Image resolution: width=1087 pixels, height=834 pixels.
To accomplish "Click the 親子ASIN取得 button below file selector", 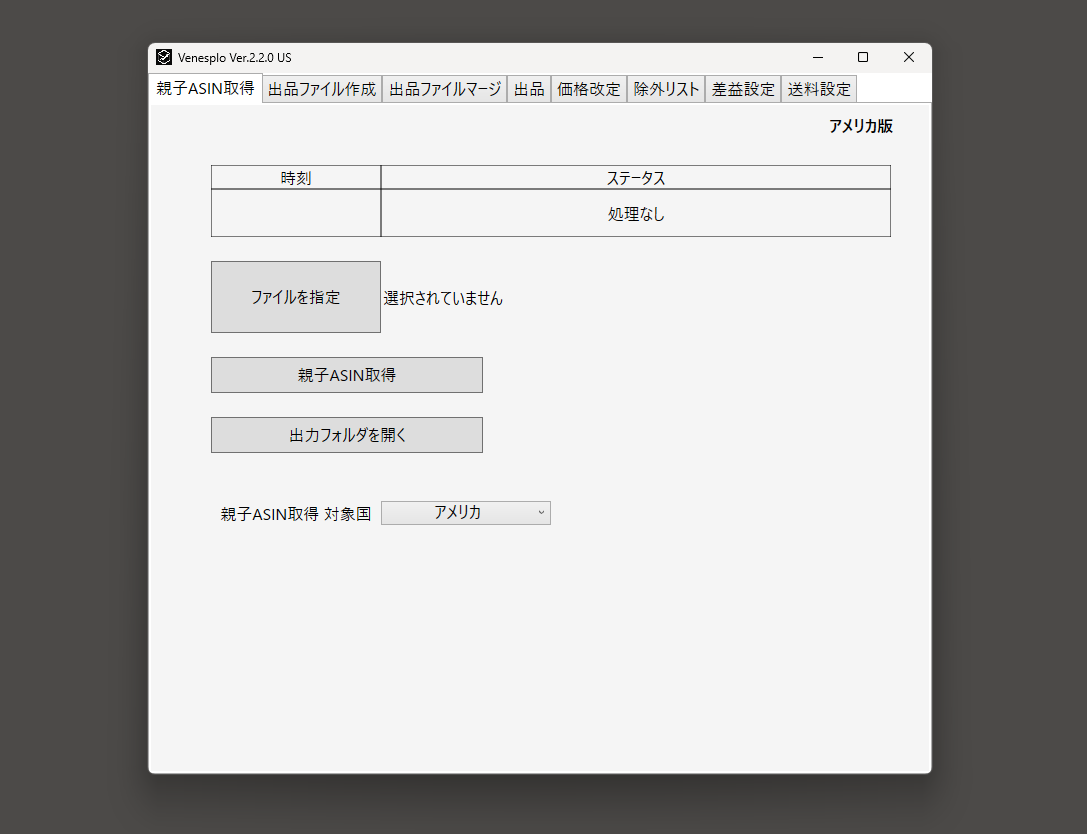I will click(x=346, y=375).
